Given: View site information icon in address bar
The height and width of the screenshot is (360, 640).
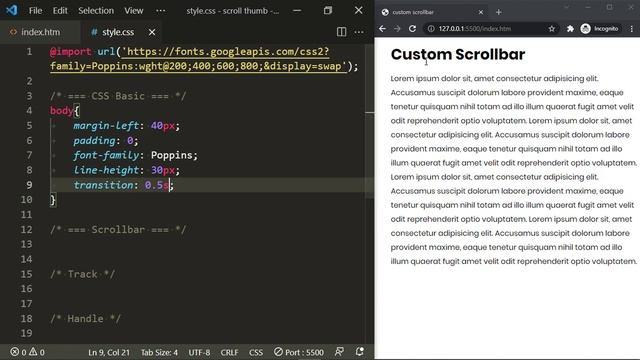Looking at the screenshot, I should pyautogui.click(x=431, y=29).
